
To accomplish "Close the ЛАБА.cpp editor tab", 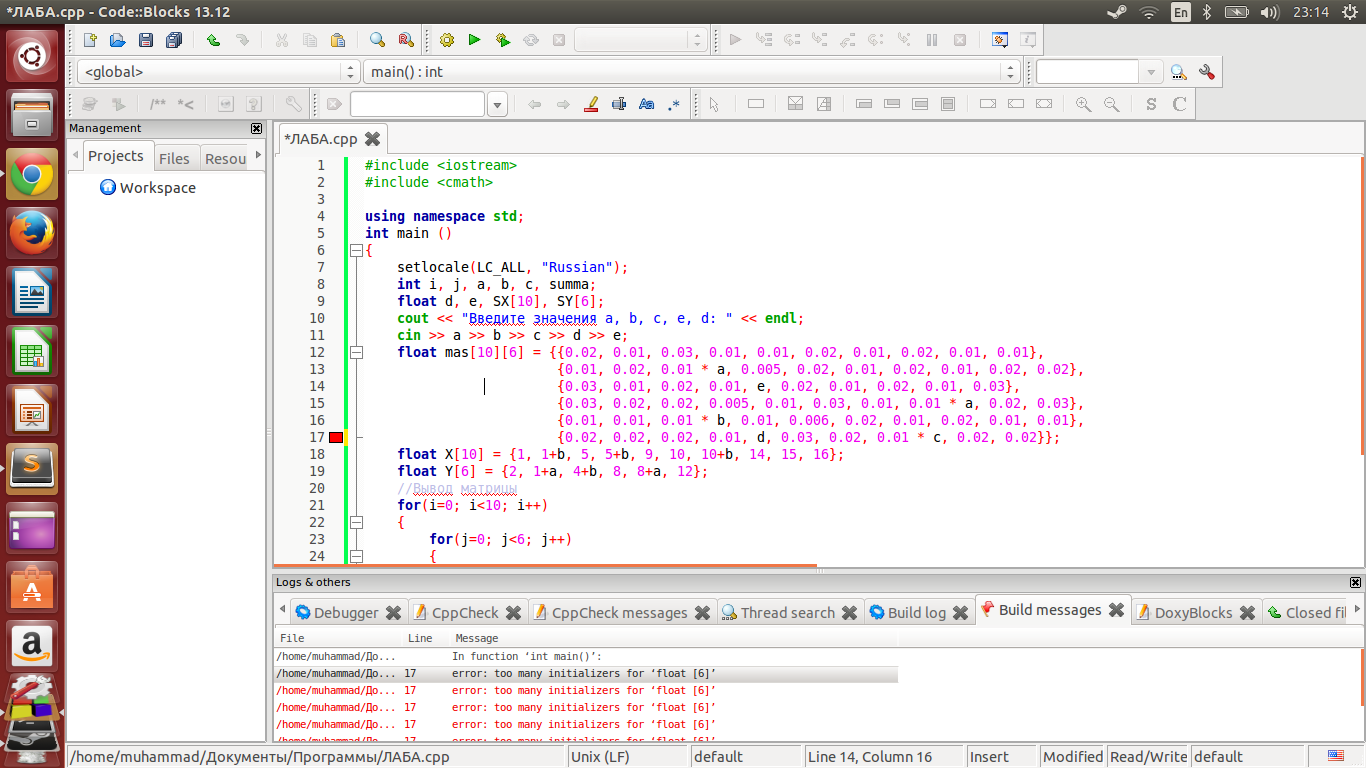I will [373, 139].
